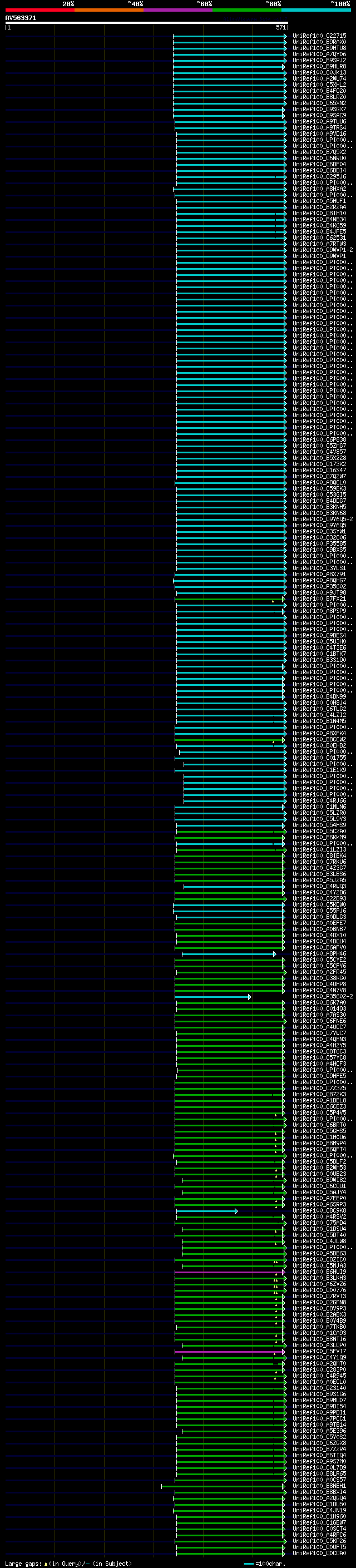Select hit label UniRef100_Q9SAC9
This screenshot has width=356, height=1568.
pos(319,115)
